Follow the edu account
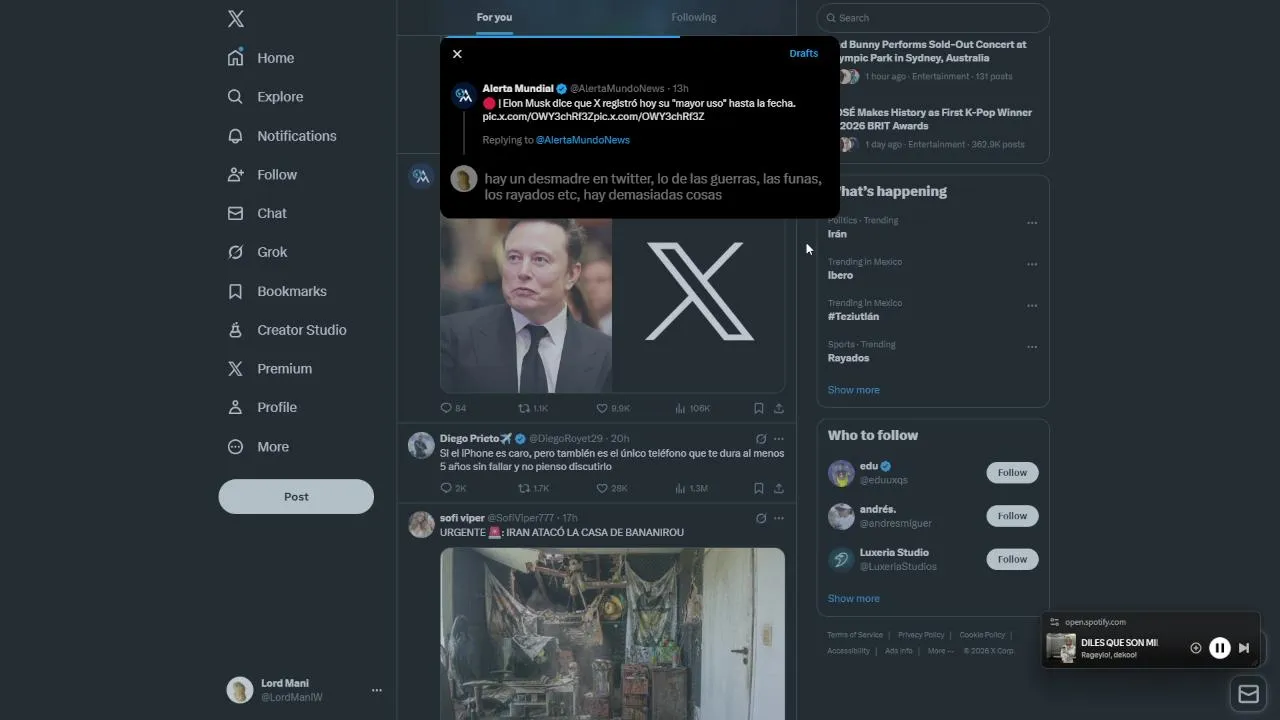The image size is (1280, 720). [x=1012, y=473]
